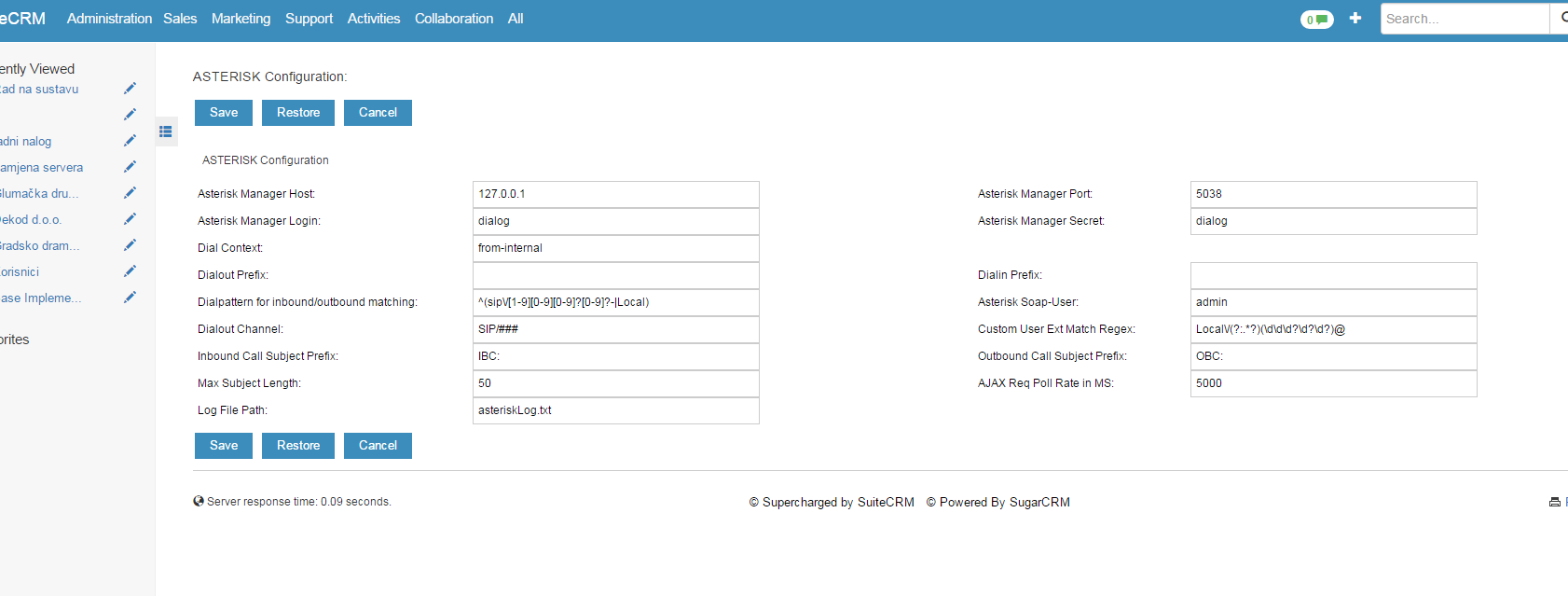Click the edit pencil next to 'radsko dram...'
The width and height of the screenshot is (1568, 596).
130,245
